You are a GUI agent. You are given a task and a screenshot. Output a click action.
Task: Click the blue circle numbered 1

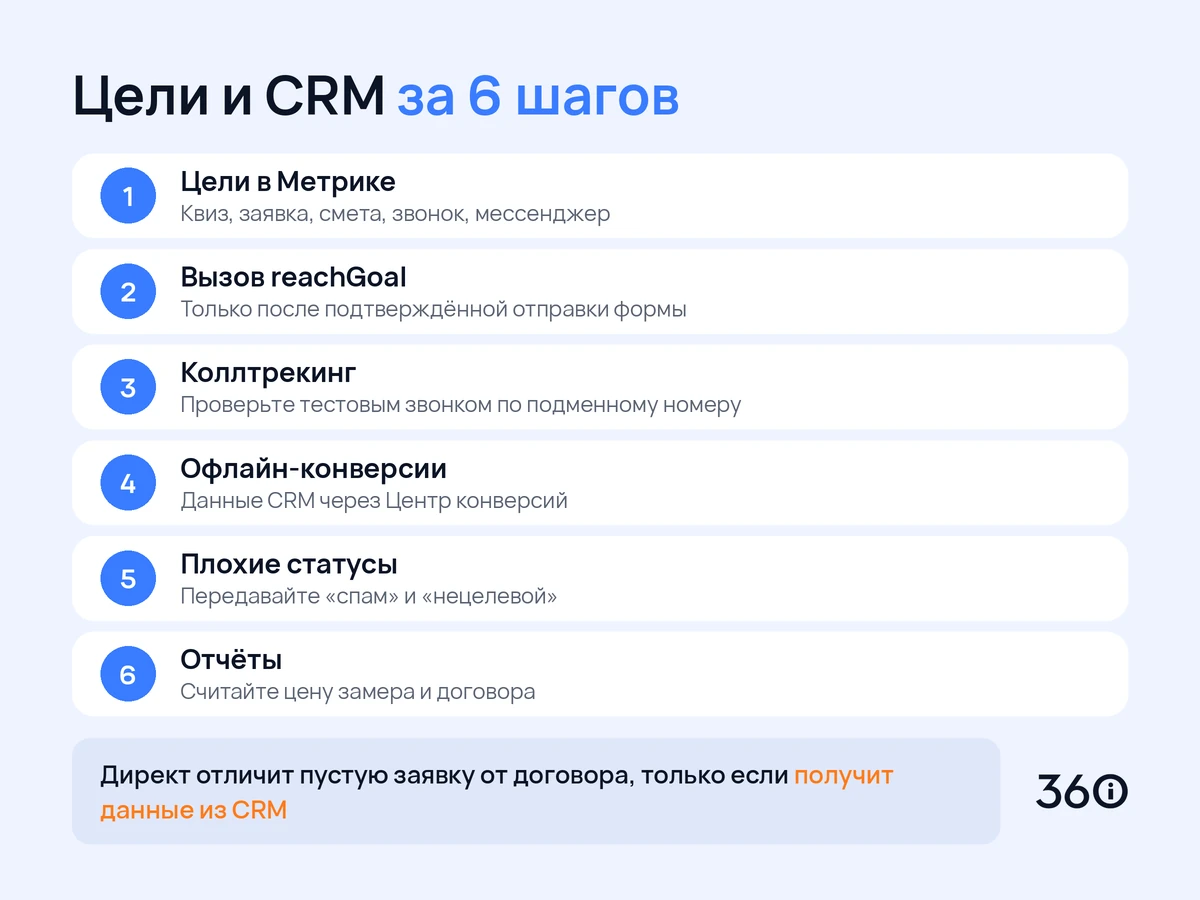coord(128,196)
